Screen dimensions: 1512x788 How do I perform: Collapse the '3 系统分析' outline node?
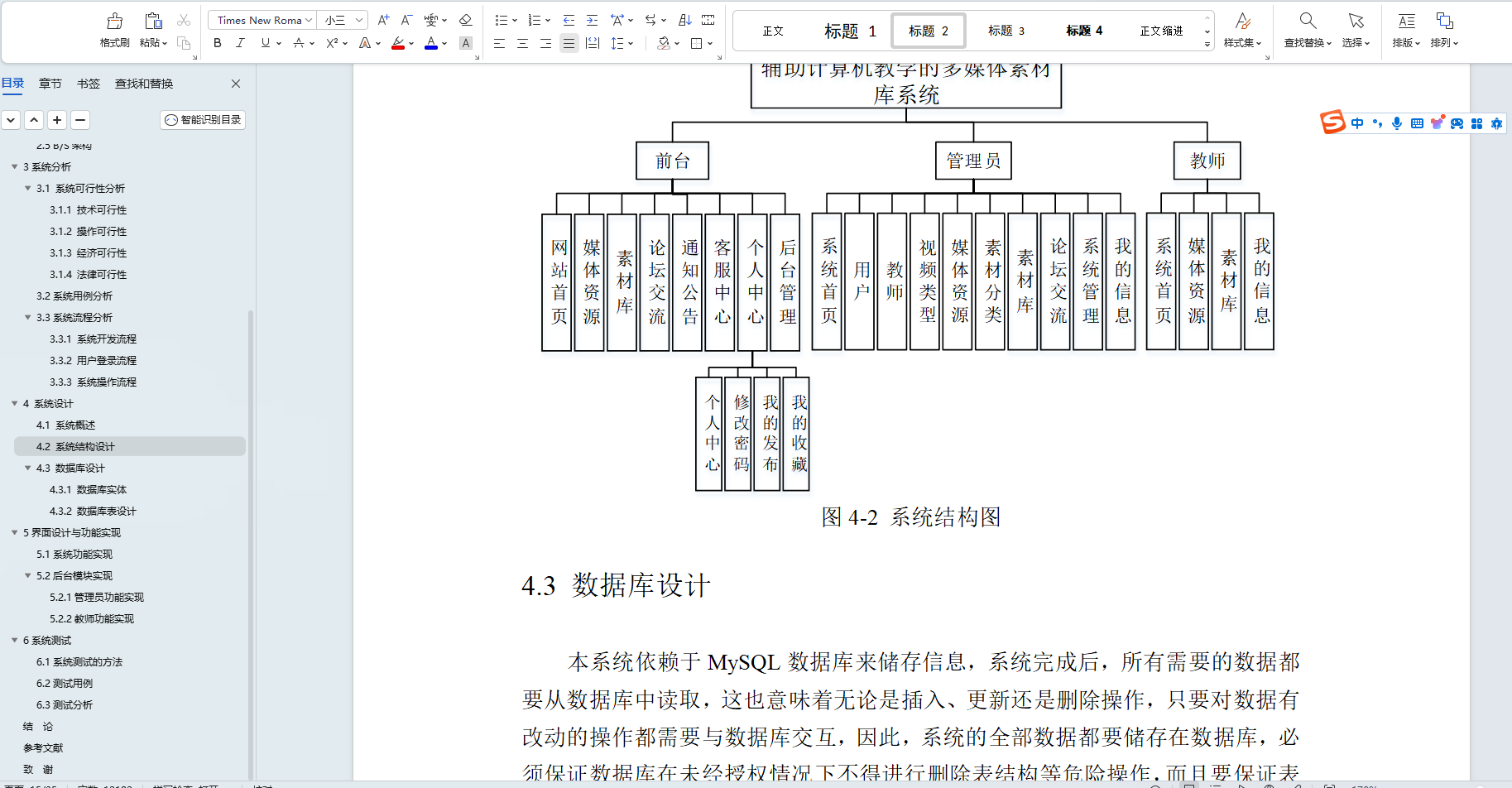pos(15,166)
